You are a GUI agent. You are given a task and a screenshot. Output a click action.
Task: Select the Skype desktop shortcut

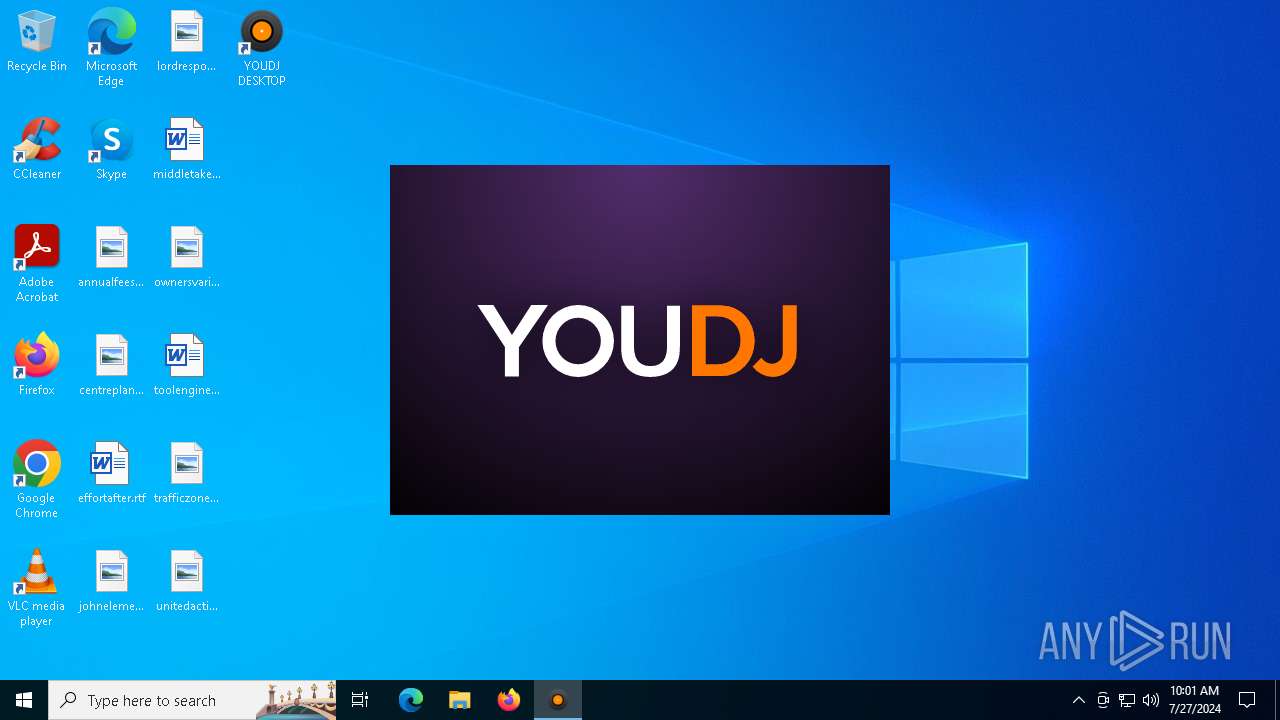(111, 149)
